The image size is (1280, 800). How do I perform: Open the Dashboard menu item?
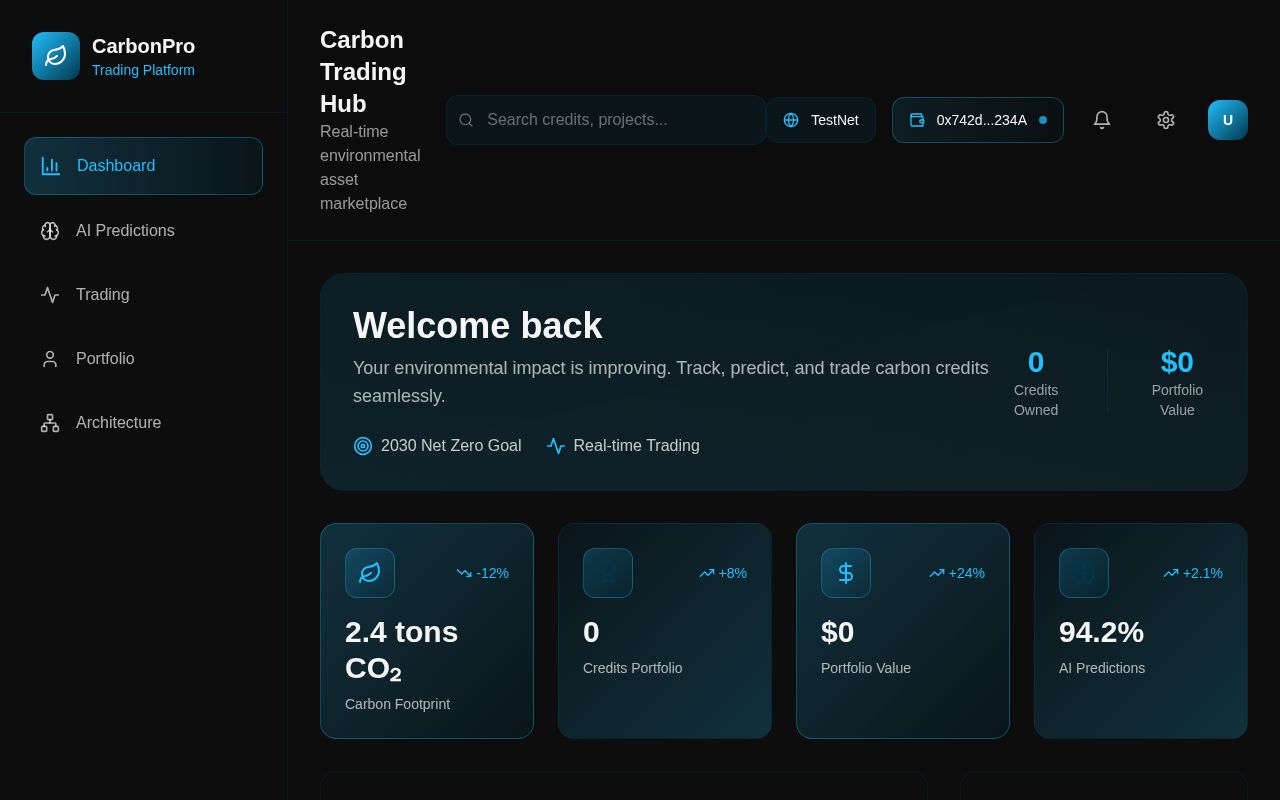(x=143, y=166)
